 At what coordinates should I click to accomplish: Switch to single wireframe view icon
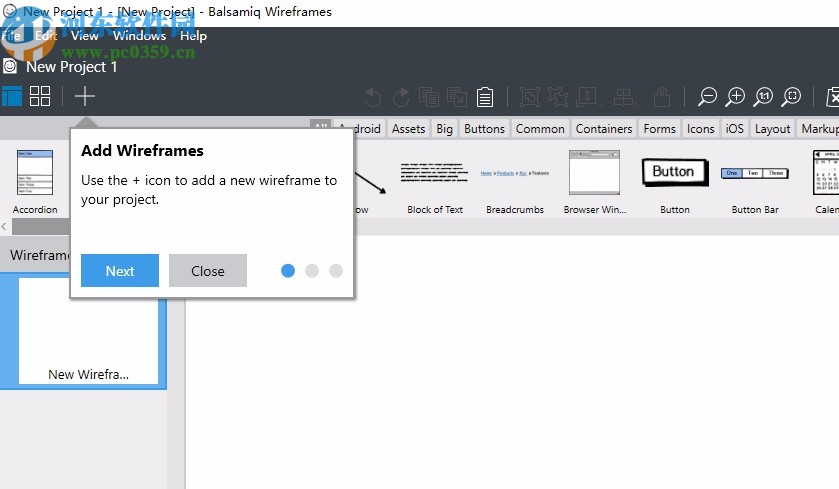coord(12,97)
